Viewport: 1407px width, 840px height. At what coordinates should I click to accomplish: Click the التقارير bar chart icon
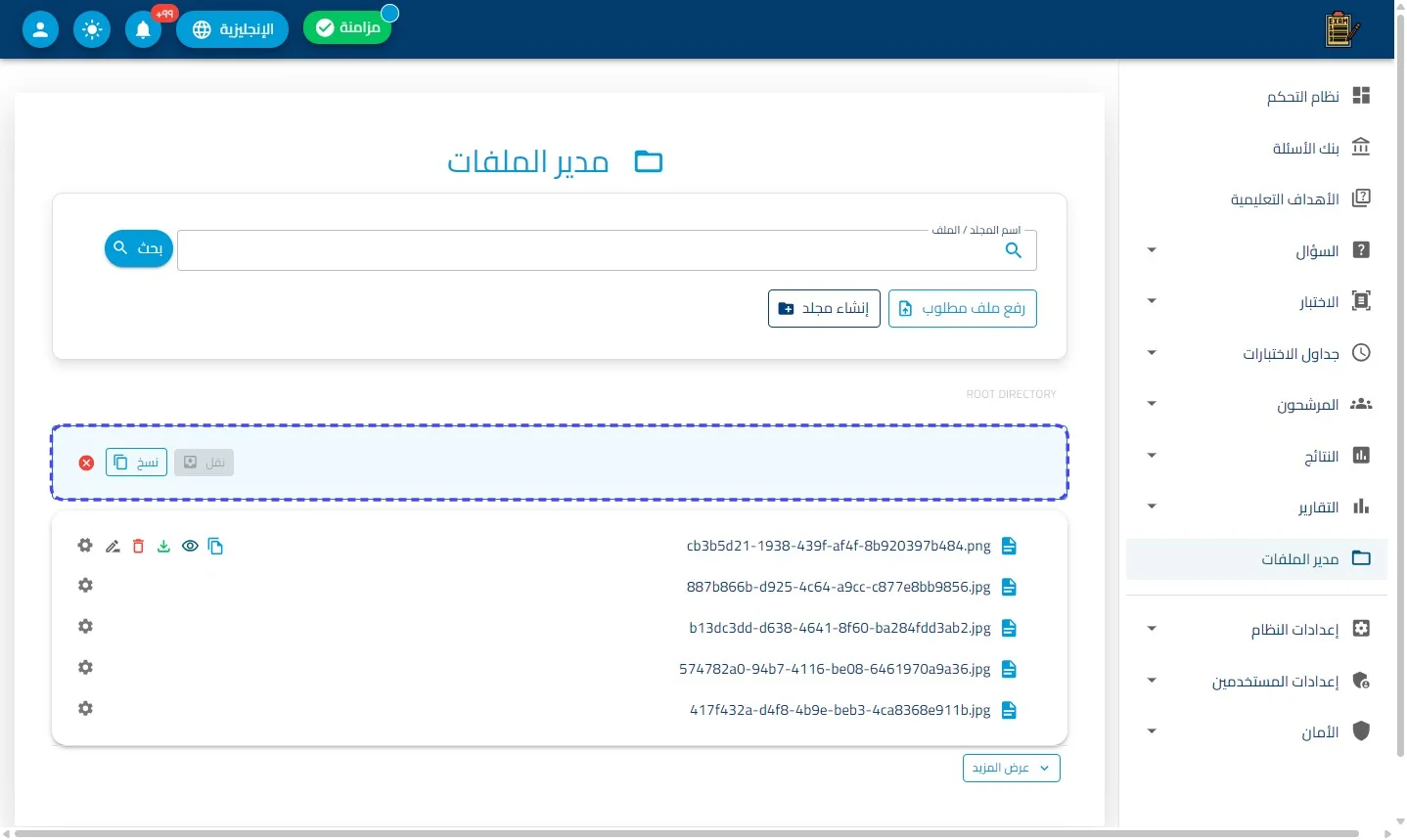pyautogui.click(x=1361, y=507)
